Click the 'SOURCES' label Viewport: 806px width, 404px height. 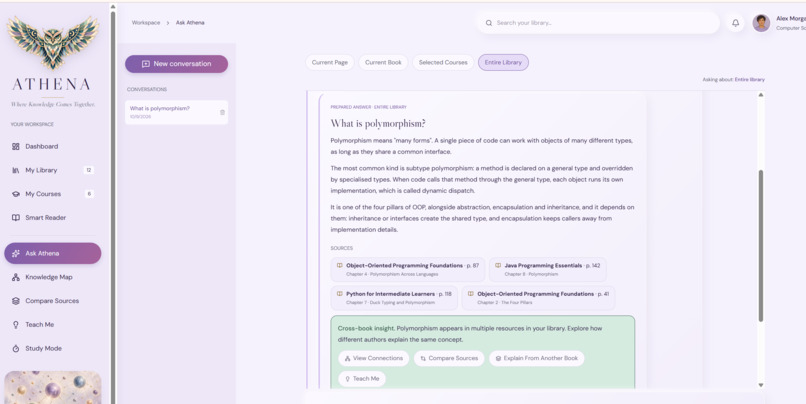coord(341,248)
